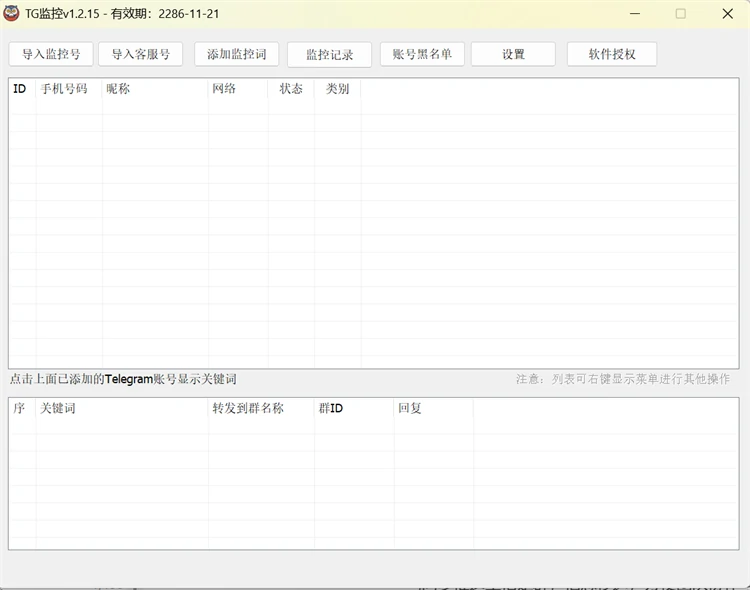Close the TG监控 window

(x=728, y=13)
